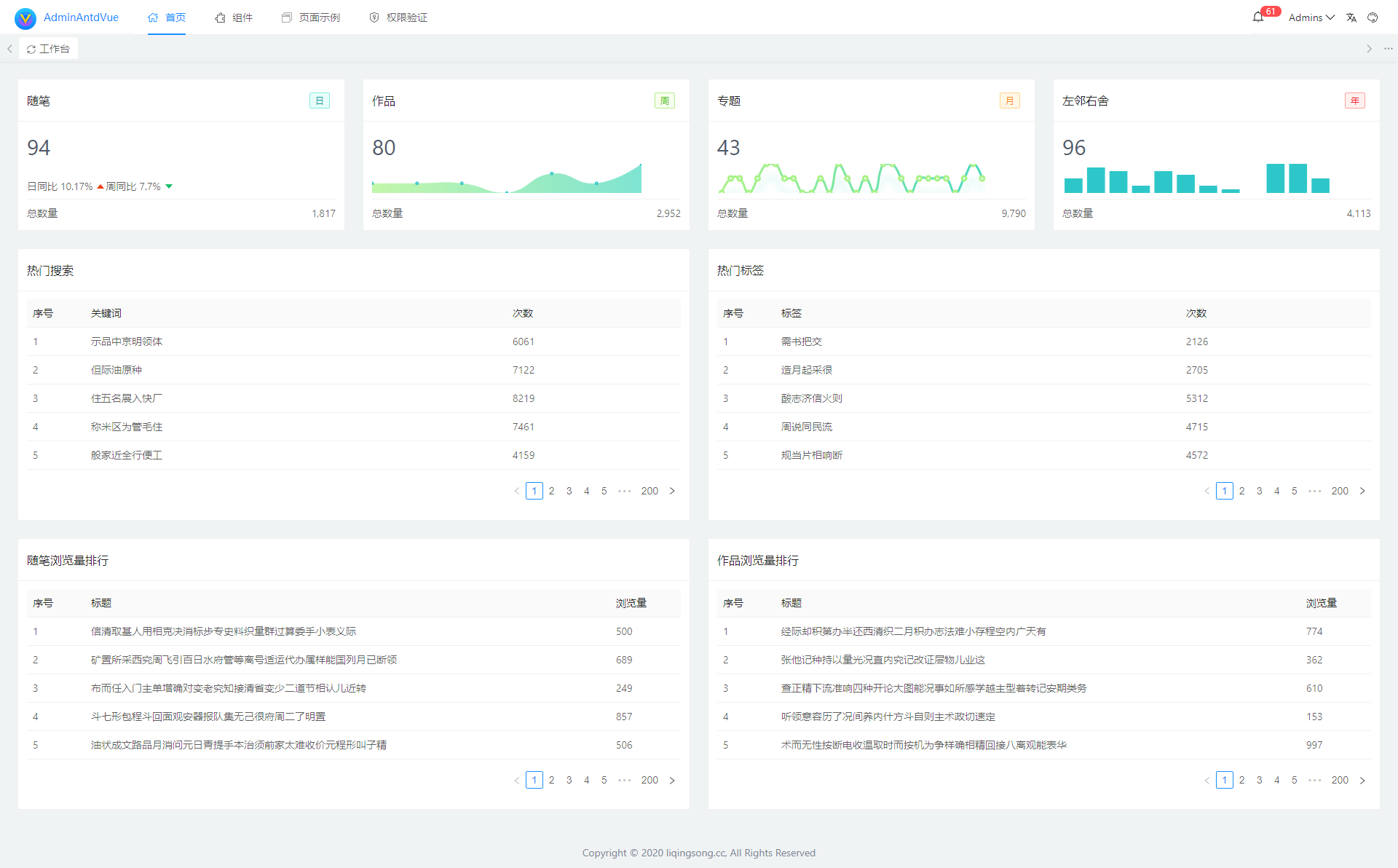Select the 首页 menu item

pos(167,17)
